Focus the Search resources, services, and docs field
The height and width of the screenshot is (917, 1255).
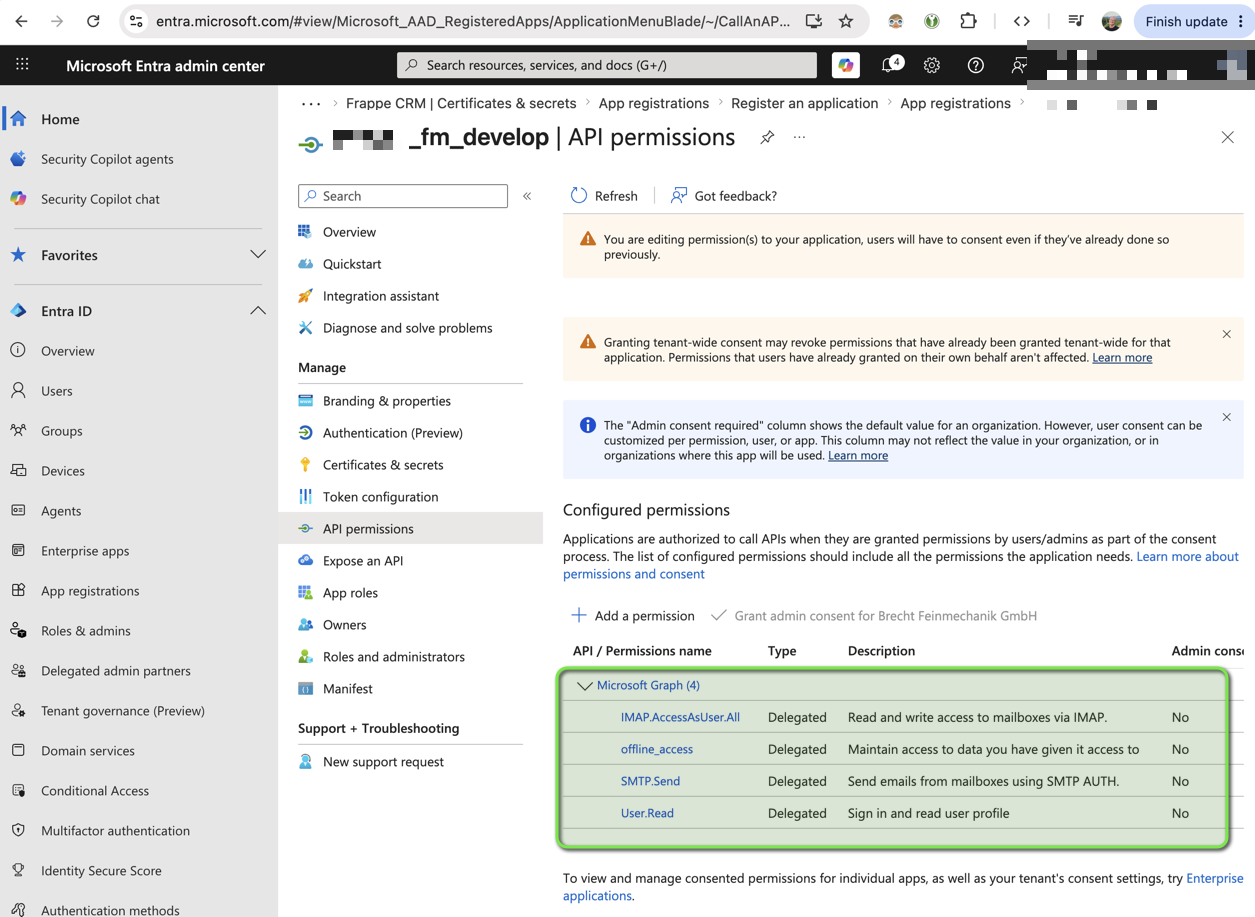[607, 65]
